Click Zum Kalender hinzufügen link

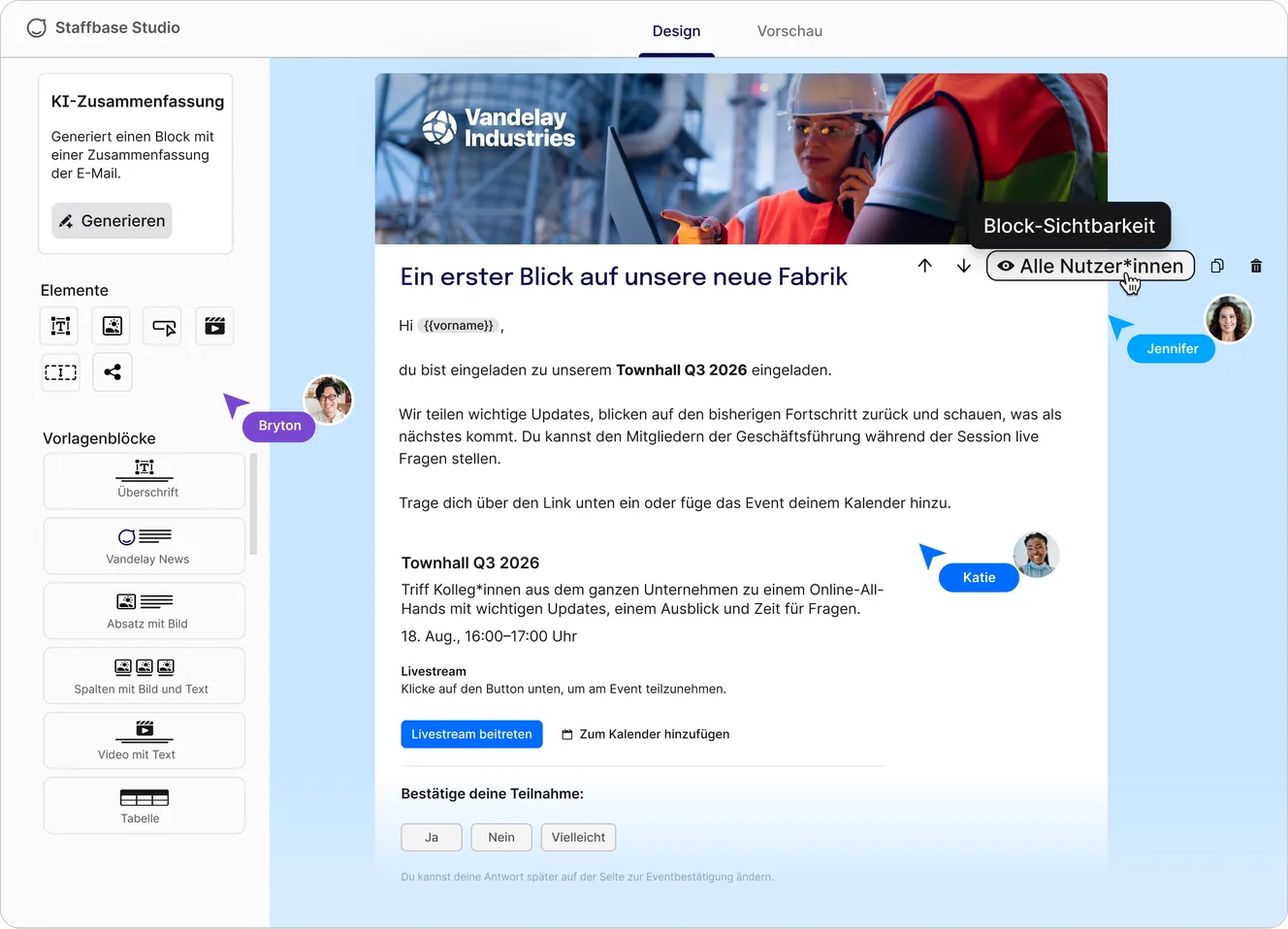pyautogui.click(x=645, y=734)
